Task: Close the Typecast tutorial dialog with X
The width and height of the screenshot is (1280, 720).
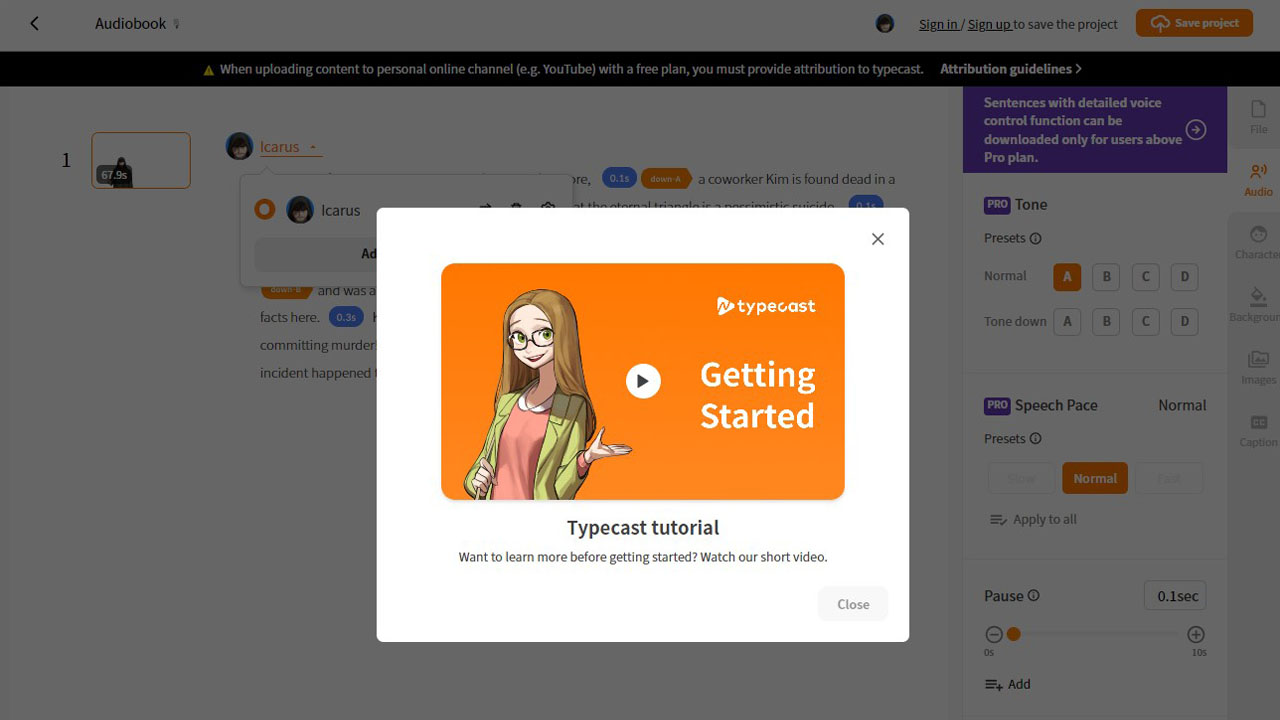Action: pyautogui.click(x=878, y=239)
